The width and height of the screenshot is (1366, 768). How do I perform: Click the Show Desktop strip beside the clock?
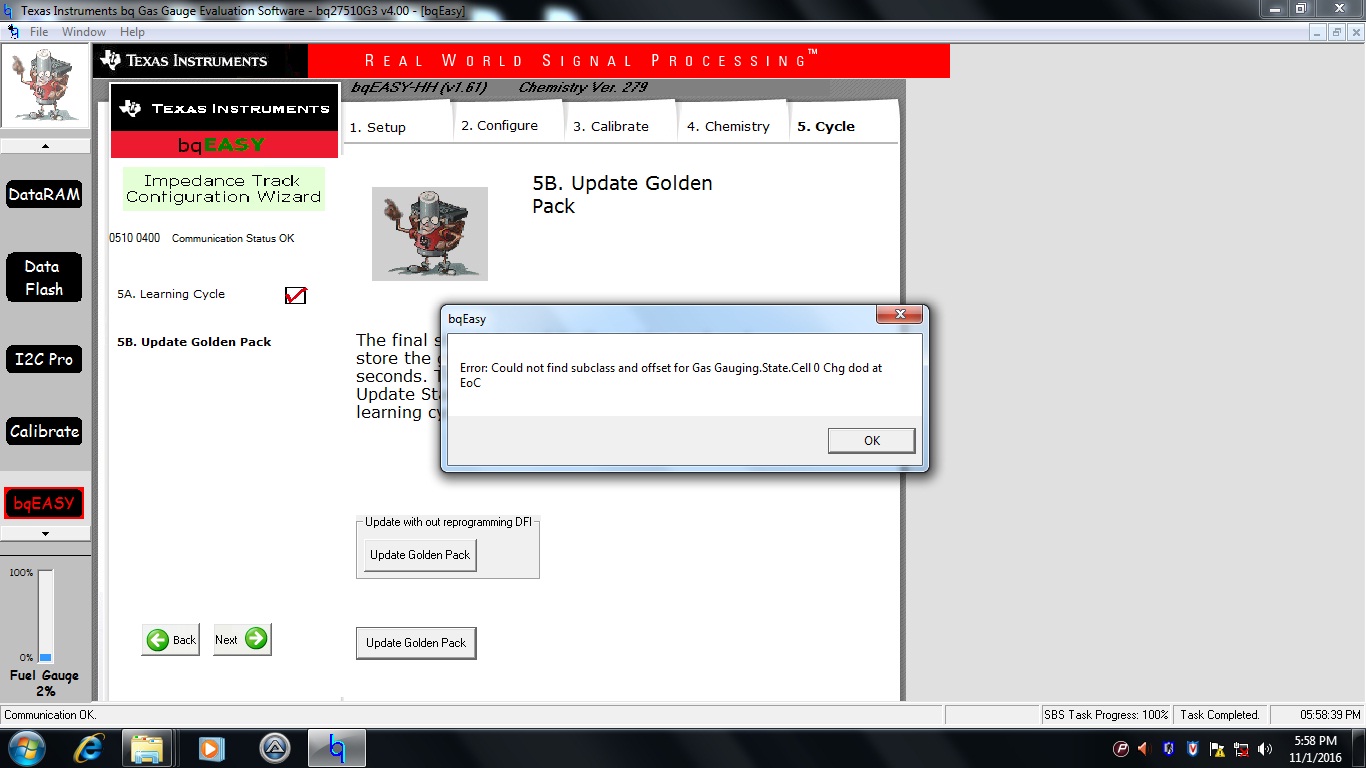click(x=1359, y=748)
